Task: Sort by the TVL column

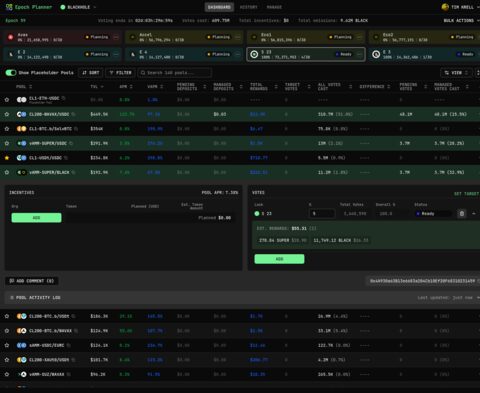Action: coord(97,87)
